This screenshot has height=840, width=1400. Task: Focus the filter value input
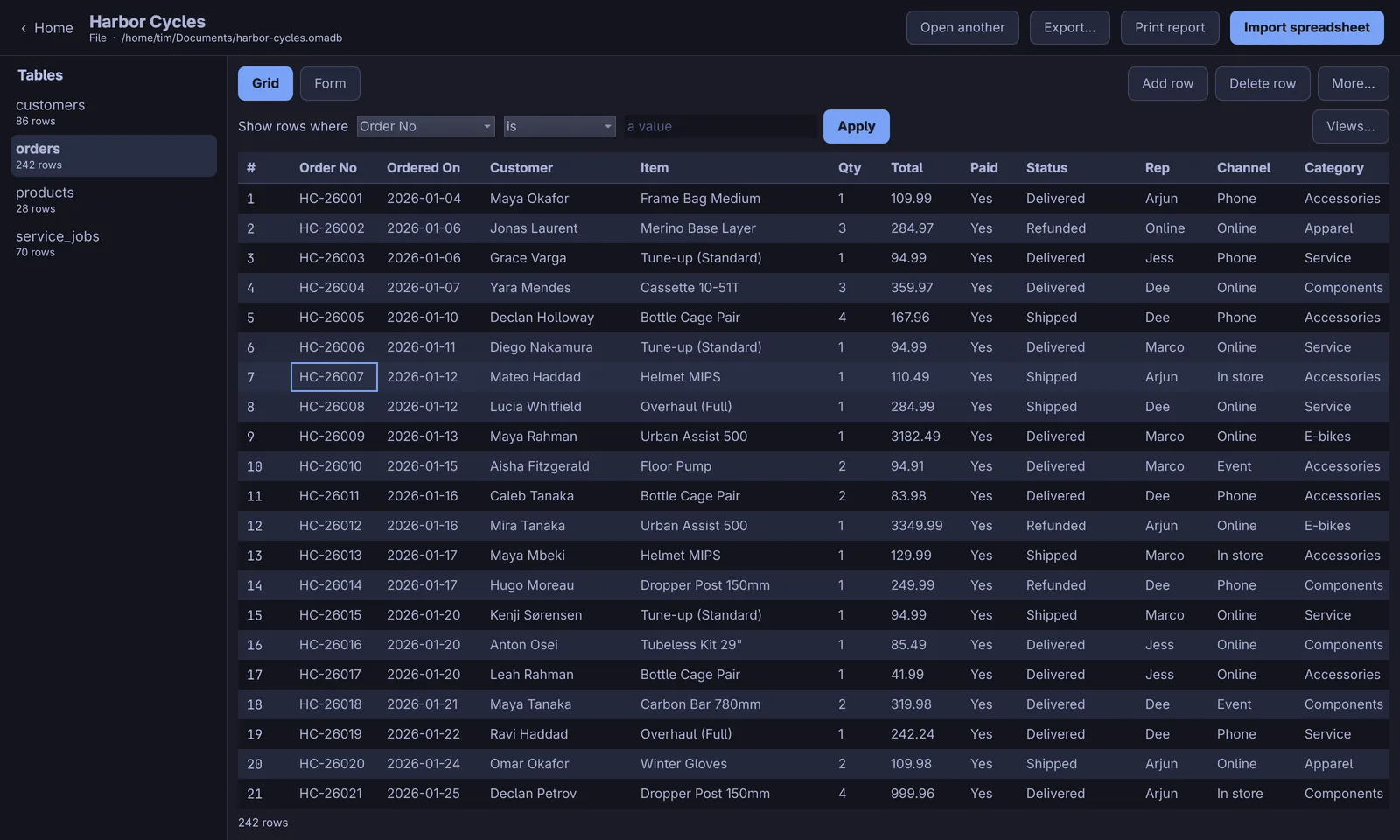pos(720,126)
